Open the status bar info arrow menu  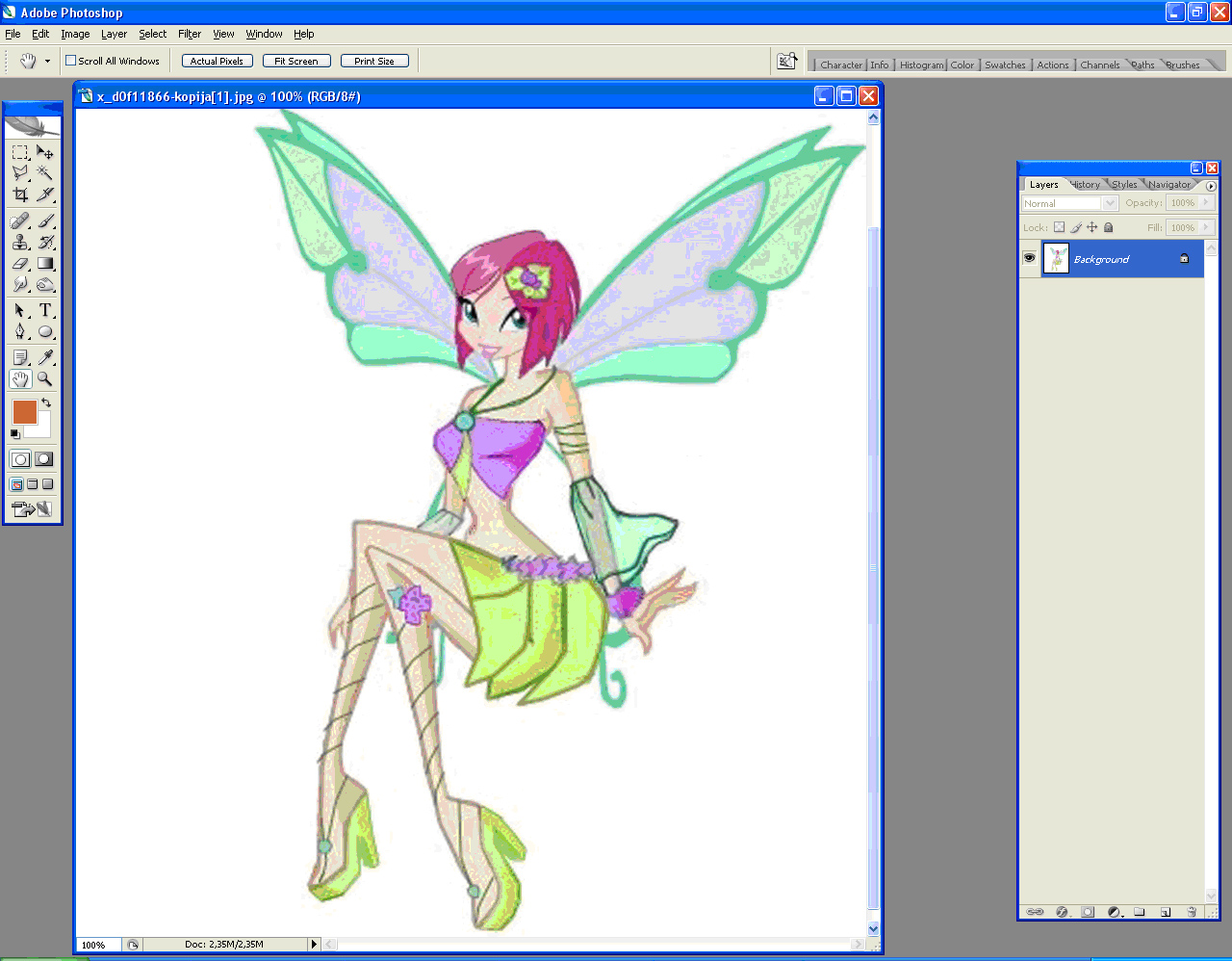point(314,945)
